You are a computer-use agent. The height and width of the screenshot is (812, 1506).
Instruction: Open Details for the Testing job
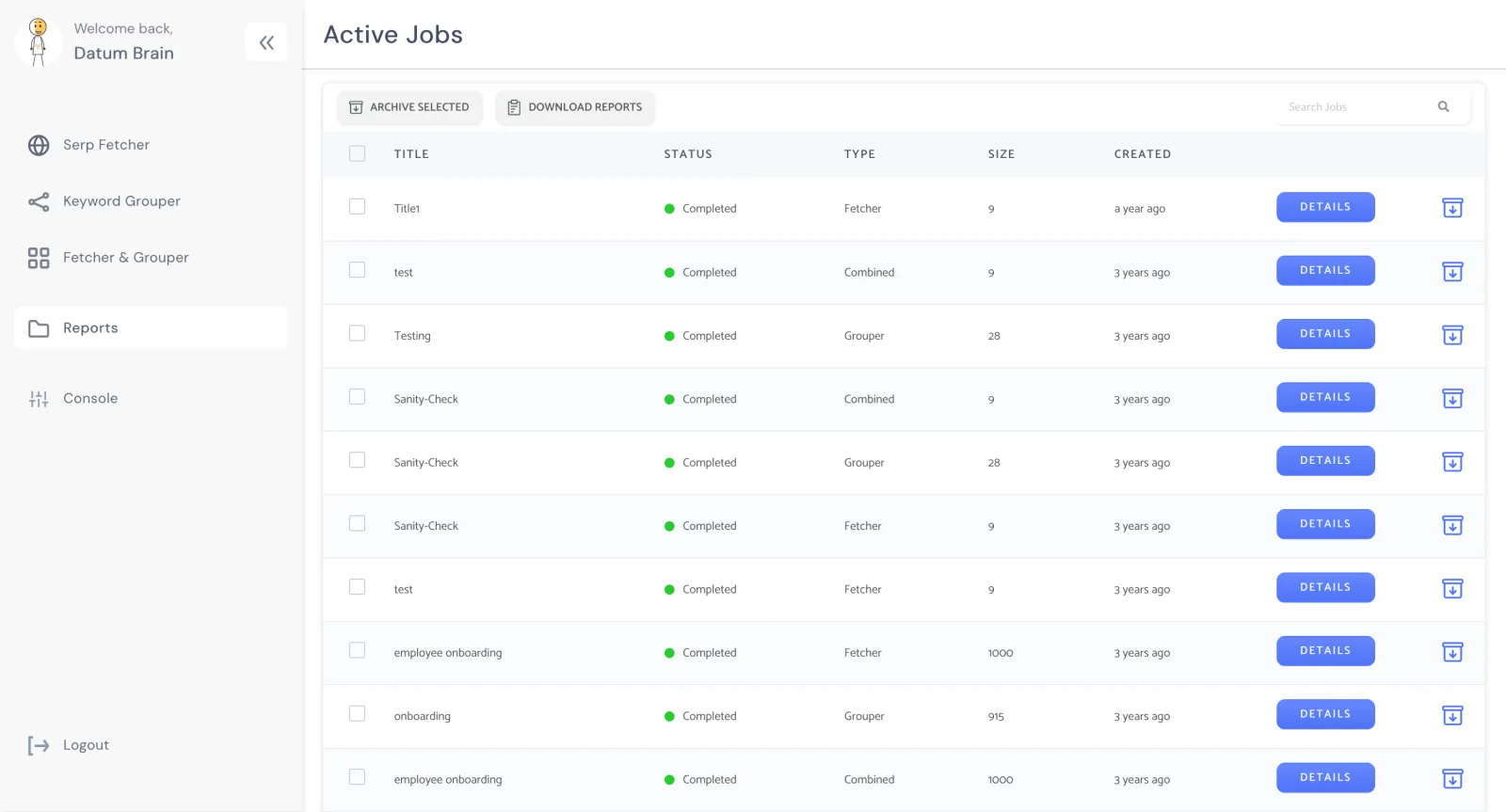pyautogui.click(x=1325, y=334)
